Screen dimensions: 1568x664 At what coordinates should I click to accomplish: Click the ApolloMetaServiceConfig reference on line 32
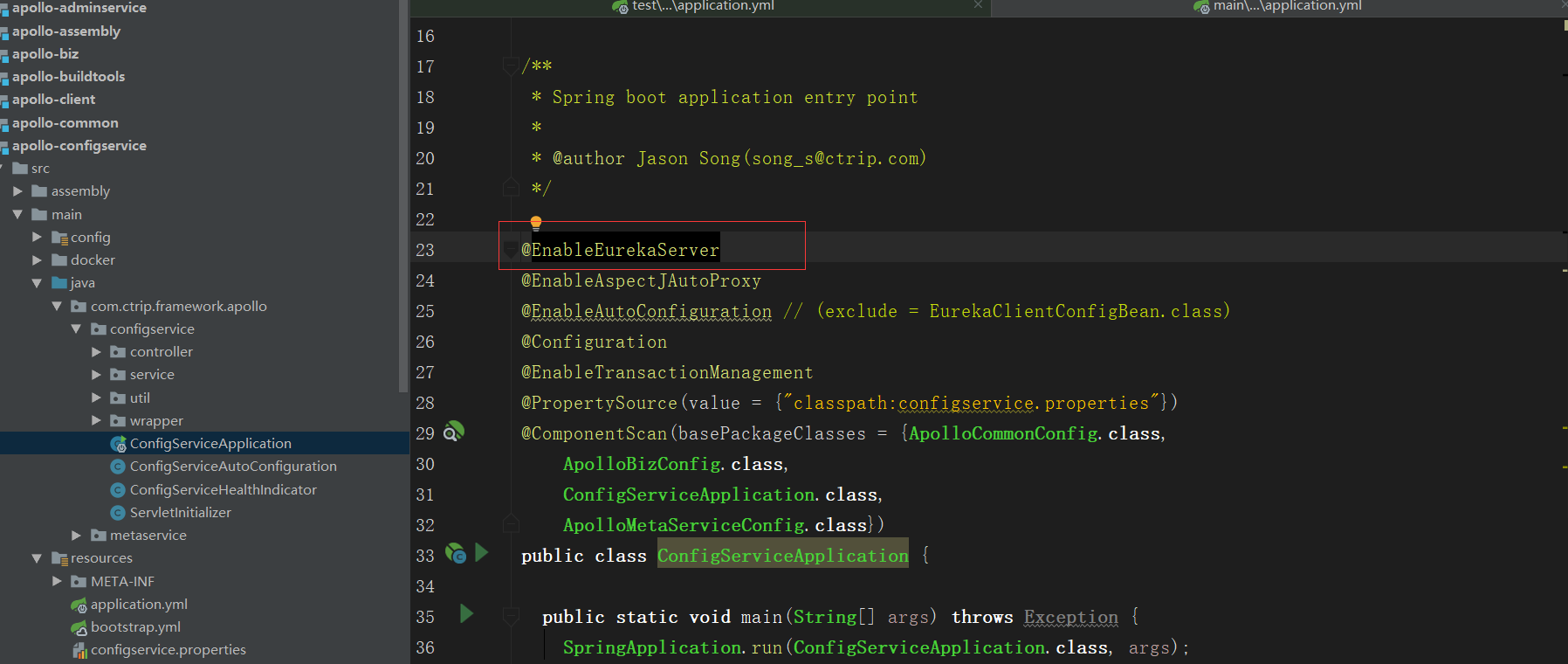[x=684, y=525]
